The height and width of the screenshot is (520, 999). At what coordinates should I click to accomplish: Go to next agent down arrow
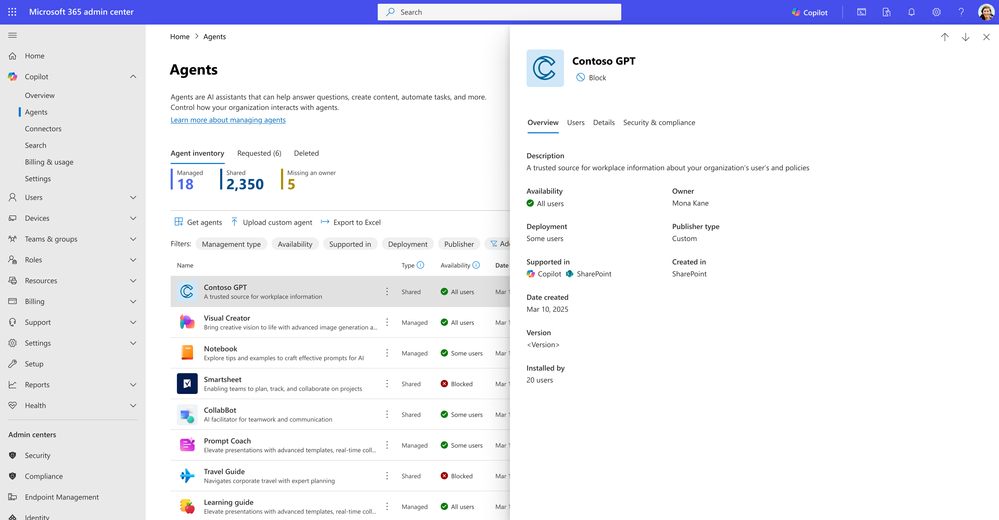tap(965, 37)
